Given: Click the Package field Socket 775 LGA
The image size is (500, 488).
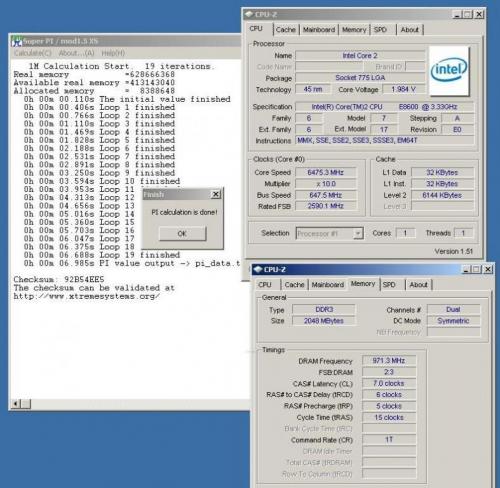Looking at the screenshot, I should point(360,78).
